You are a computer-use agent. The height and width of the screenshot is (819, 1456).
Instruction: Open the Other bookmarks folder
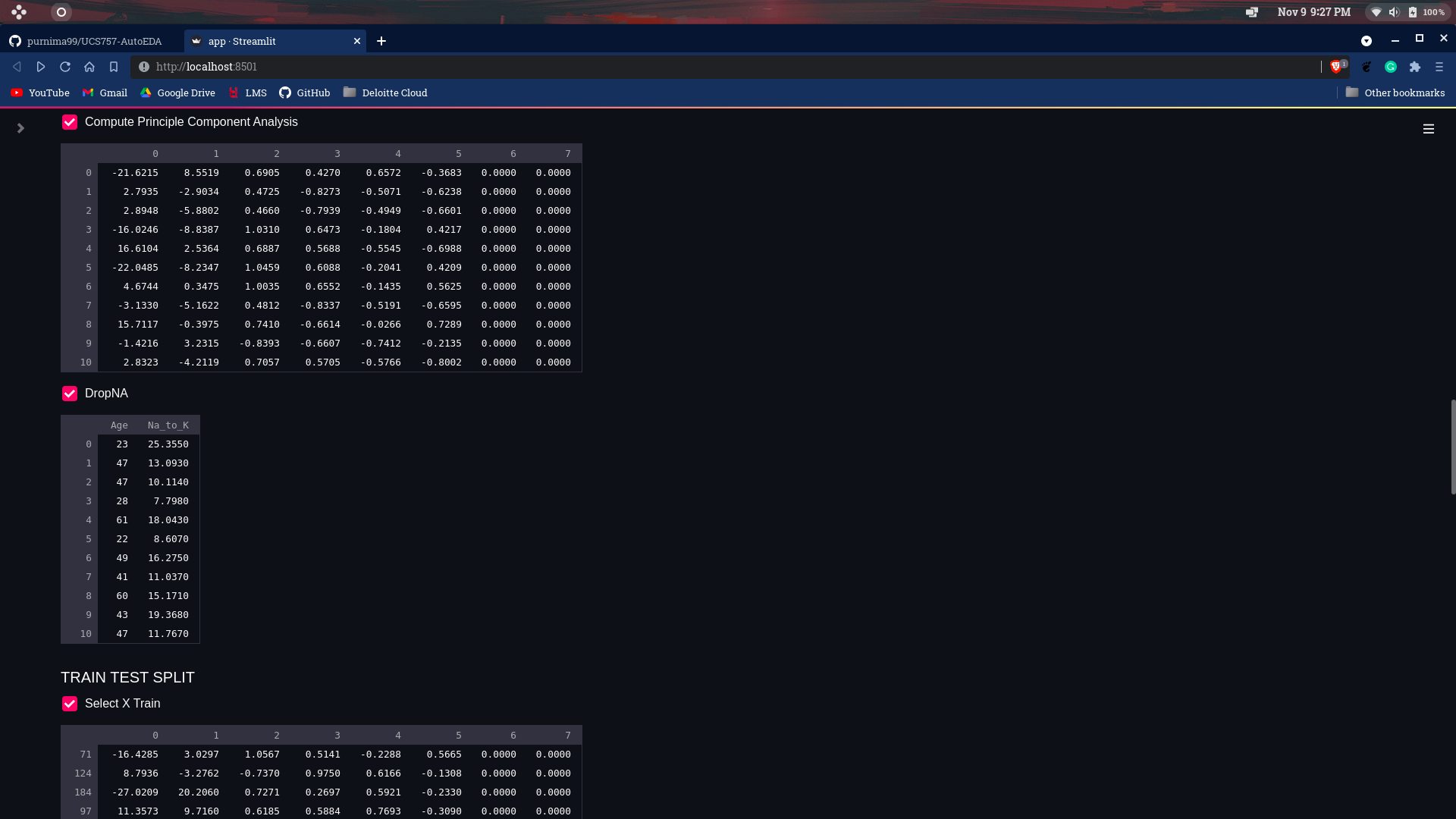[1395, 93]
